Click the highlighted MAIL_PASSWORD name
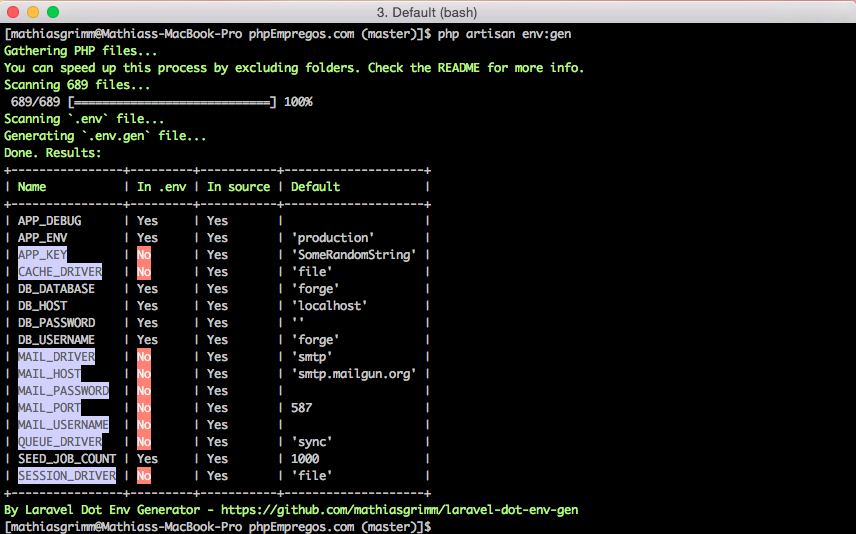The width and height of the screenshot is (856, 534). [x=63, y=390]
